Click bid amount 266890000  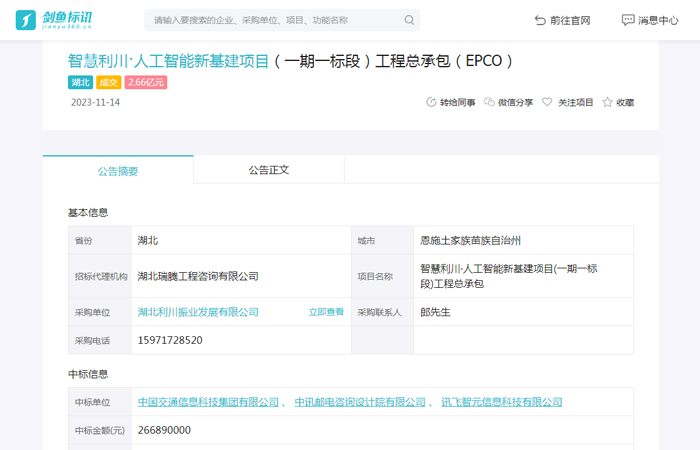click(164, 430)
